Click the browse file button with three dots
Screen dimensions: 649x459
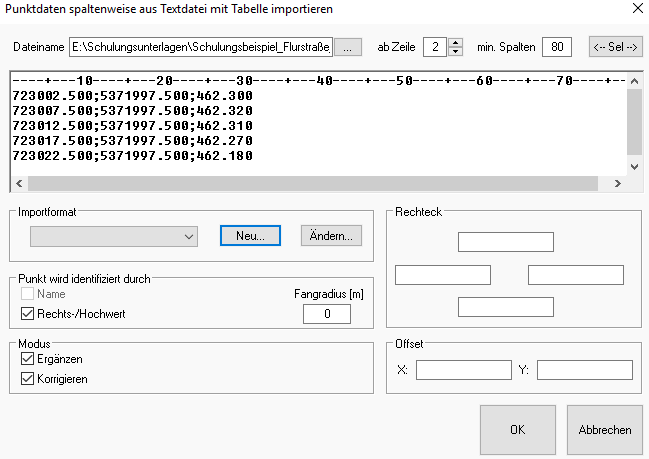point(347,47)
